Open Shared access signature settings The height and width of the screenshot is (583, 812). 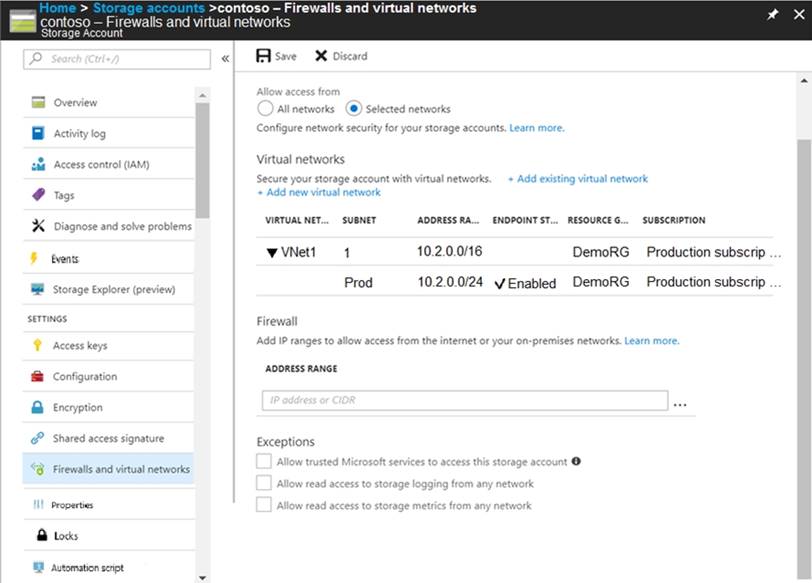click(x=109, y=439)
